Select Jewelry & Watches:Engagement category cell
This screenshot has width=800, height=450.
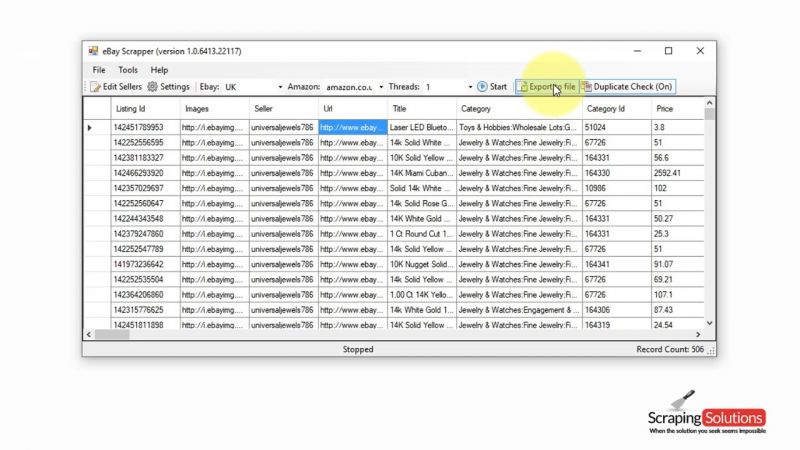tap(519, 310)
